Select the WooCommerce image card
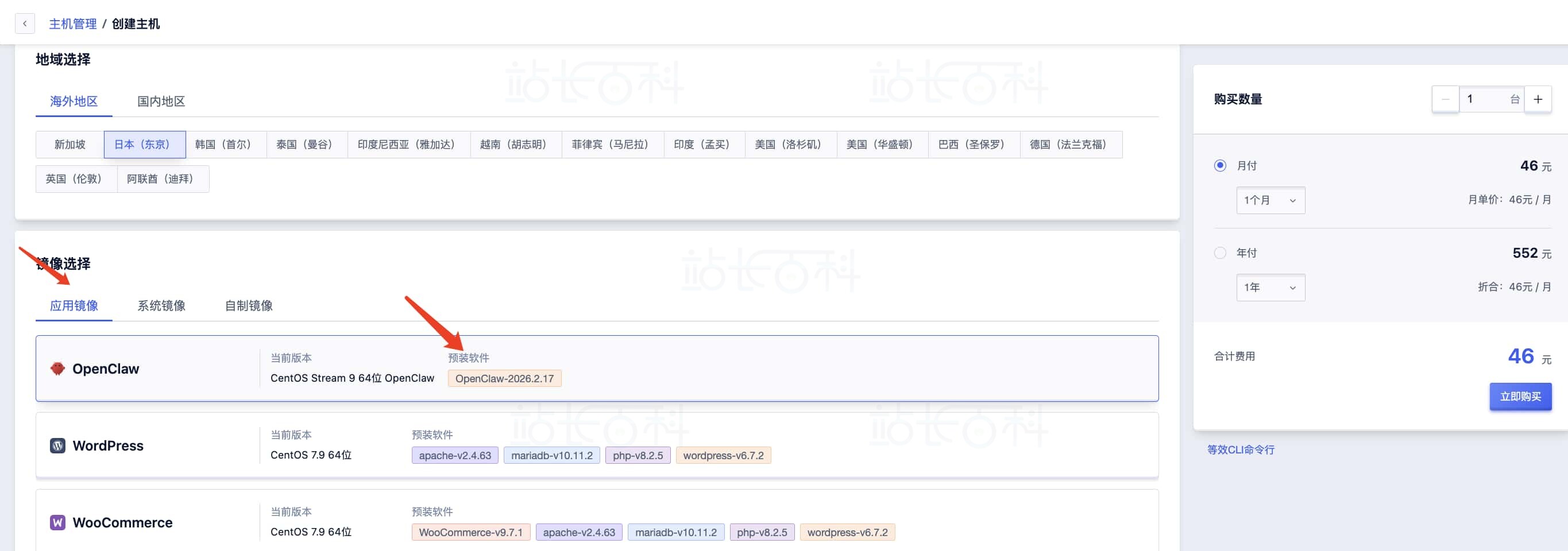Image resolution: width=1568 pixels, height=551 pixels. tap(597, 521)
